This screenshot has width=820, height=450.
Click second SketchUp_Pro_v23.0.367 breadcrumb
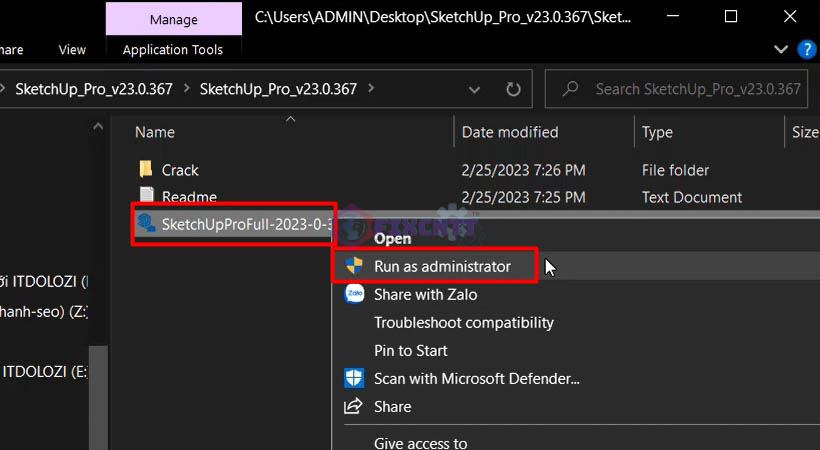tap(278, 89)
